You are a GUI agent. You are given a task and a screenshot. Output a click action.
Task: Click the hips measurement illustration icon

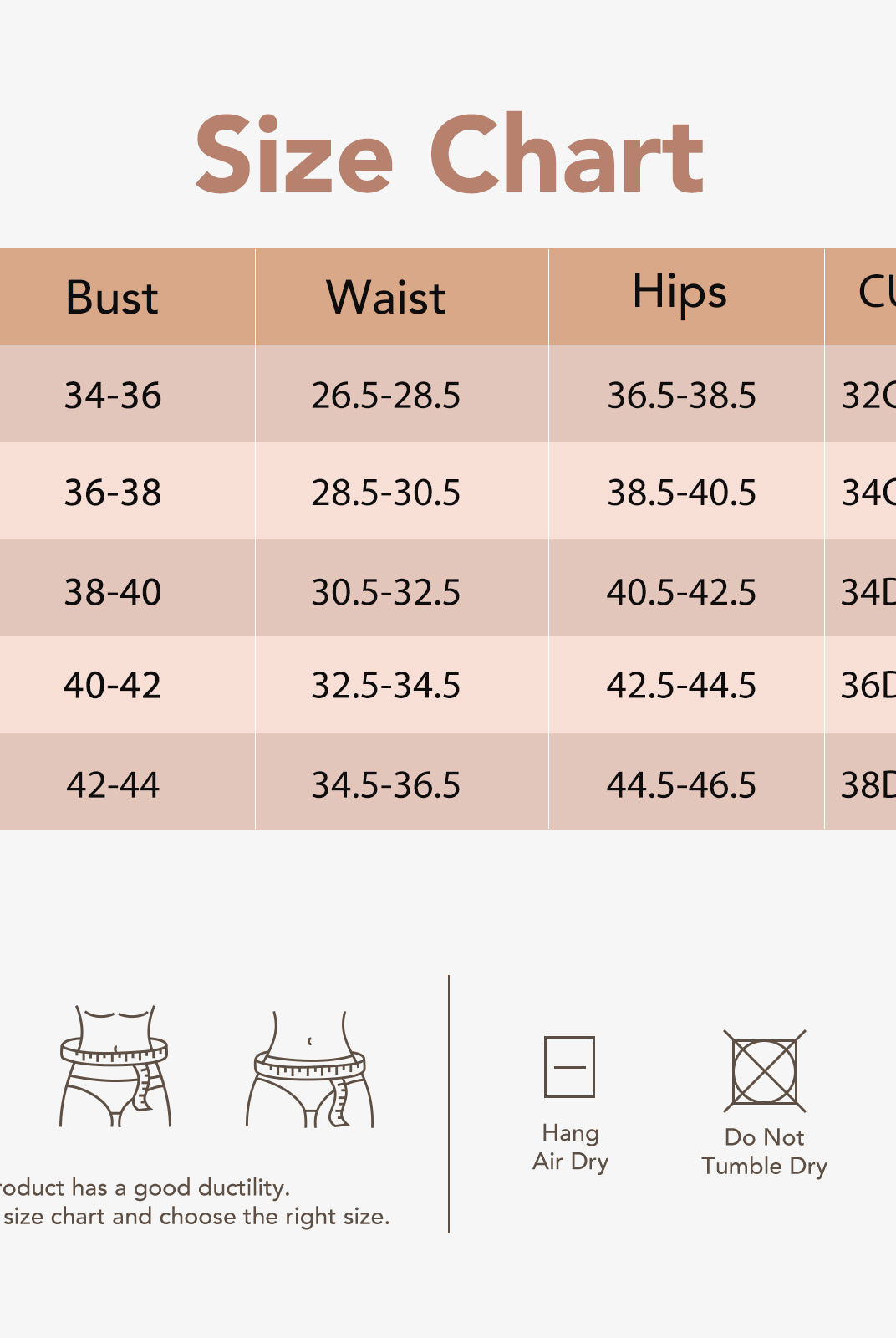(310, 1070)
